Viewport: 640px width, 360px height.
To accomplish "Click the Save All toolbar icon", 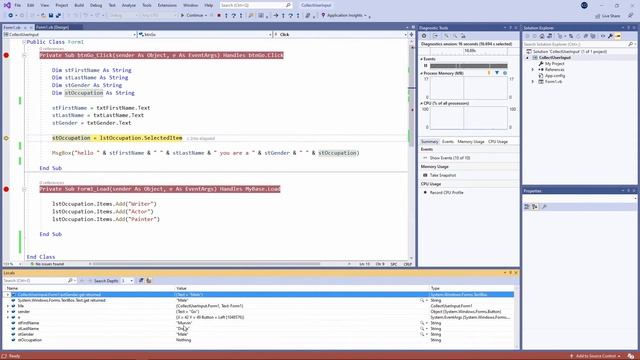I will coord(58,16).
